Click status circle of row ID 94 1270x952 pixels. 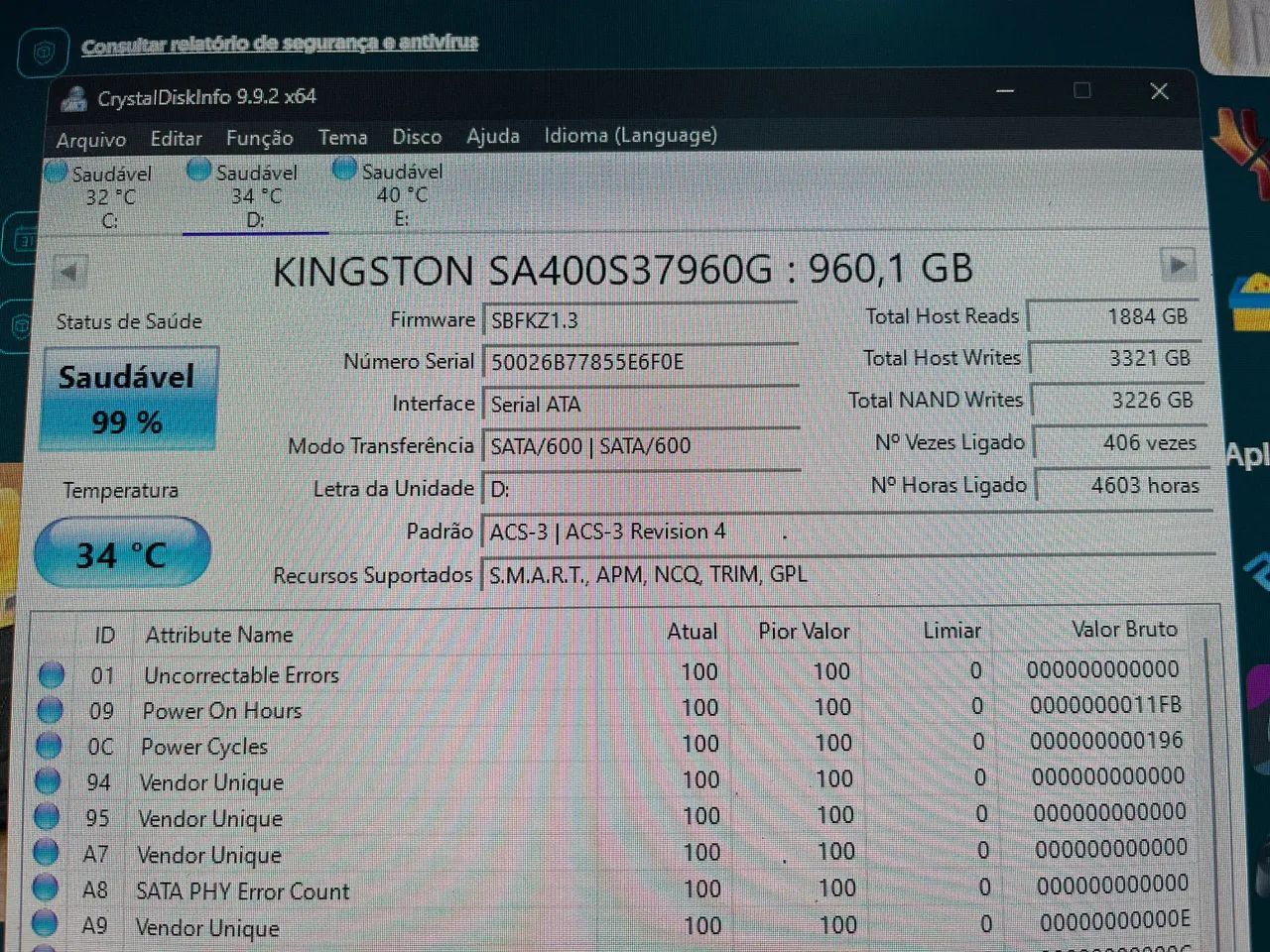[x=48, y=781]
